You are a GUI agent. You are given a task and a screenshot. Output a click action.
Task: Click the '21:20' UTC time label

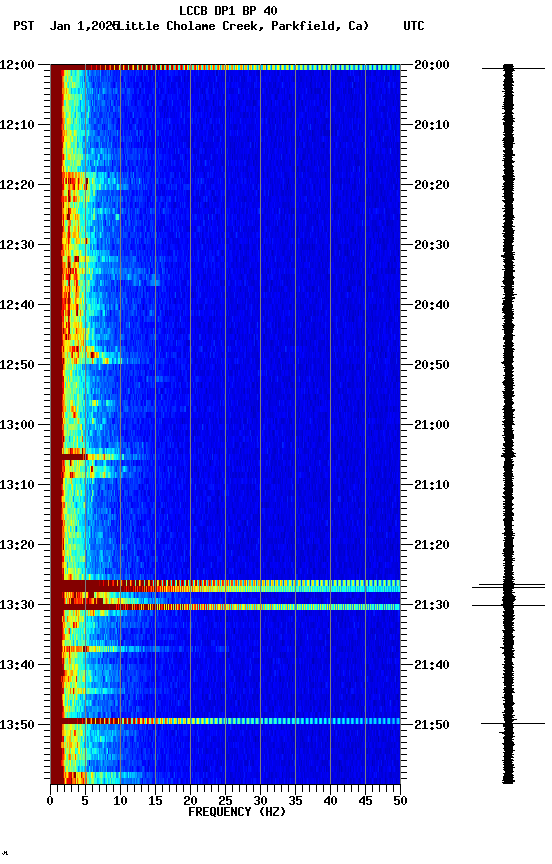point(432,546)
